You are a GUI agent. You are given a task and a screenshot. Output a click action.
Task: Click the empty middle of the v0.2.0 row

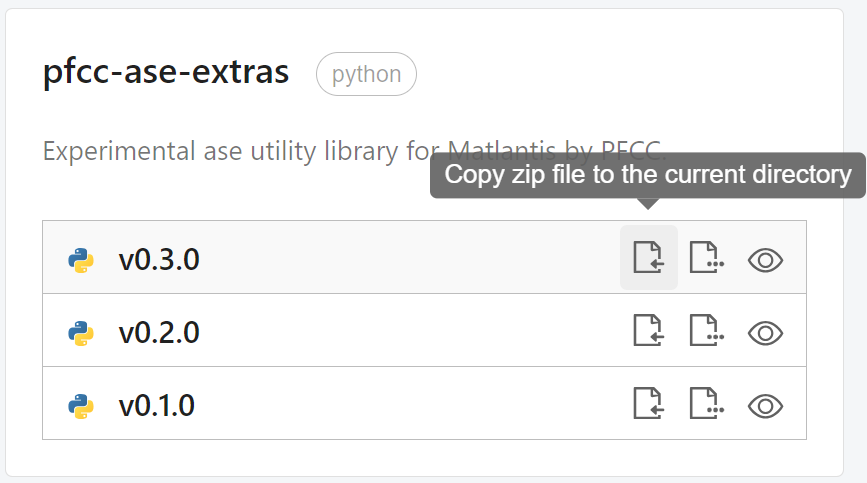(x=410, y=331)
